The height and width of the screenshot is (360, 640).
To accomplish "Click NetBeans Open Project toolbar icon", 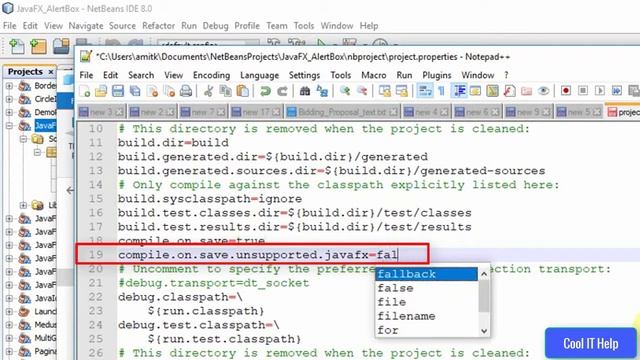I will click(61, 46).
